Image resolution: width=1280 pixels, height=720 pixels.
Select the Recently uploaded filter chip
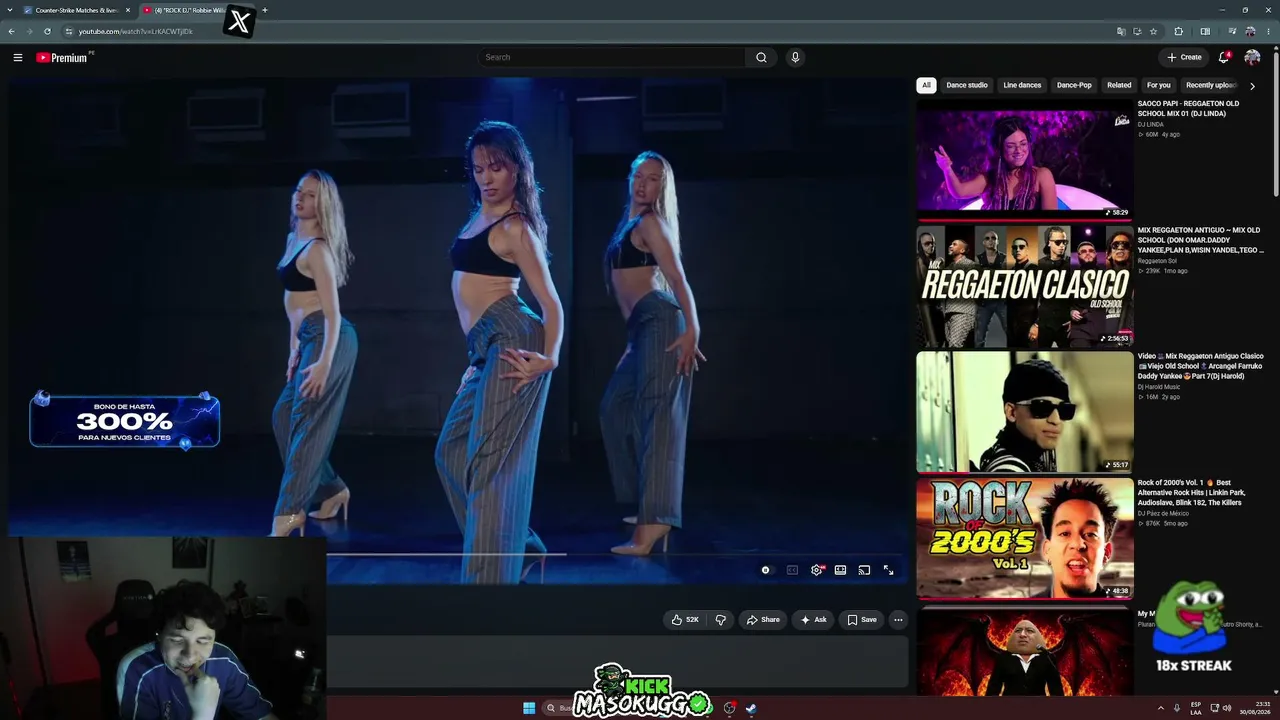coord(1210,85)
